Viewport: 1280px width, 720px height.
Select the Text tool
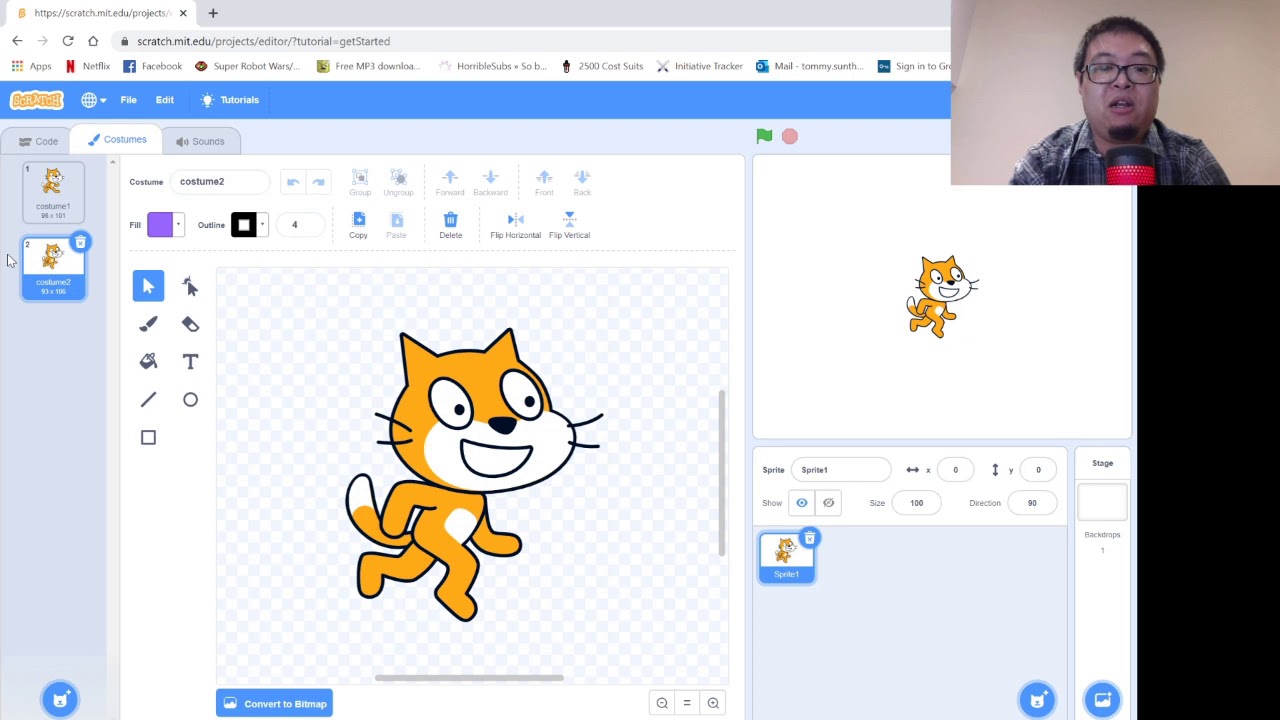point(190,361)
